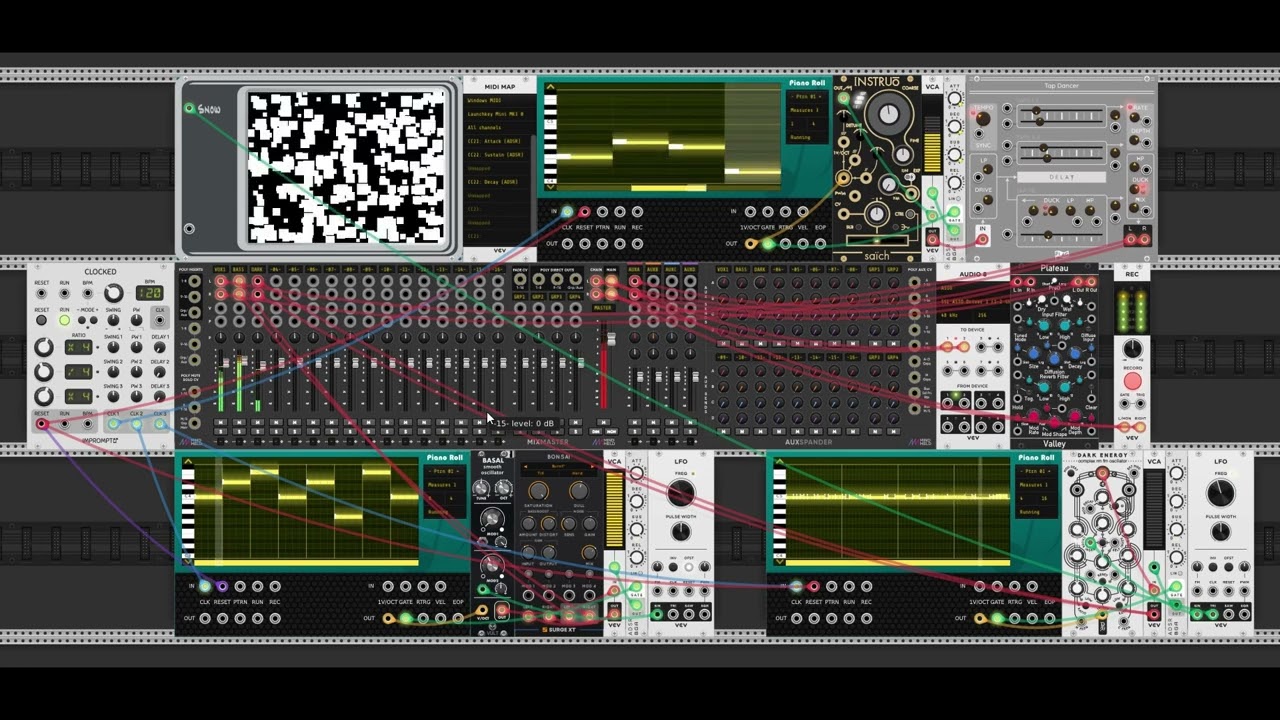This screenshot has width=1280, height=720.
Task: Click bottom-left Piano Roll Measures 1 field
Action: [x=444, y=485]
